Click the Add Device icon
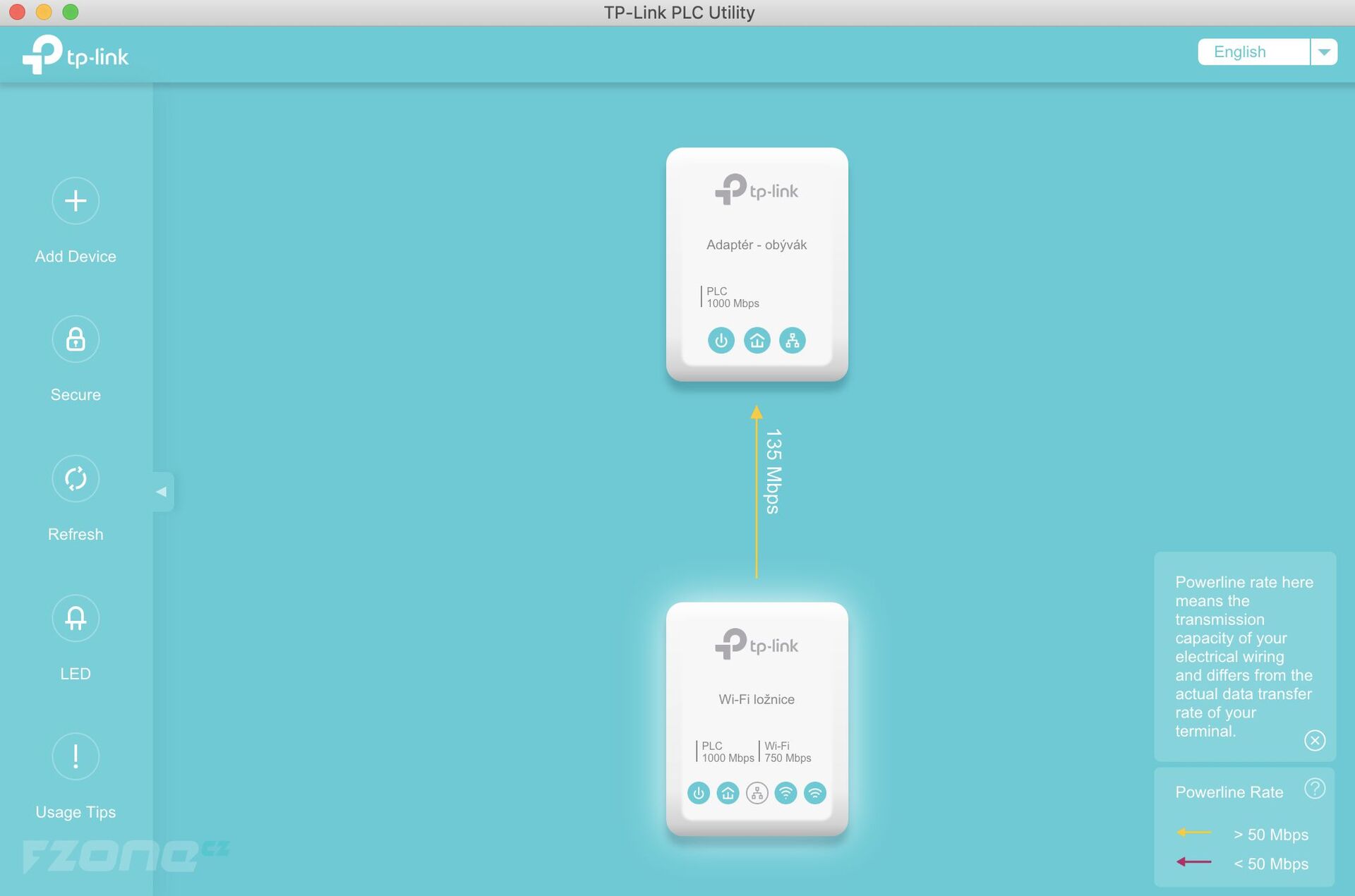 point(75,200)
